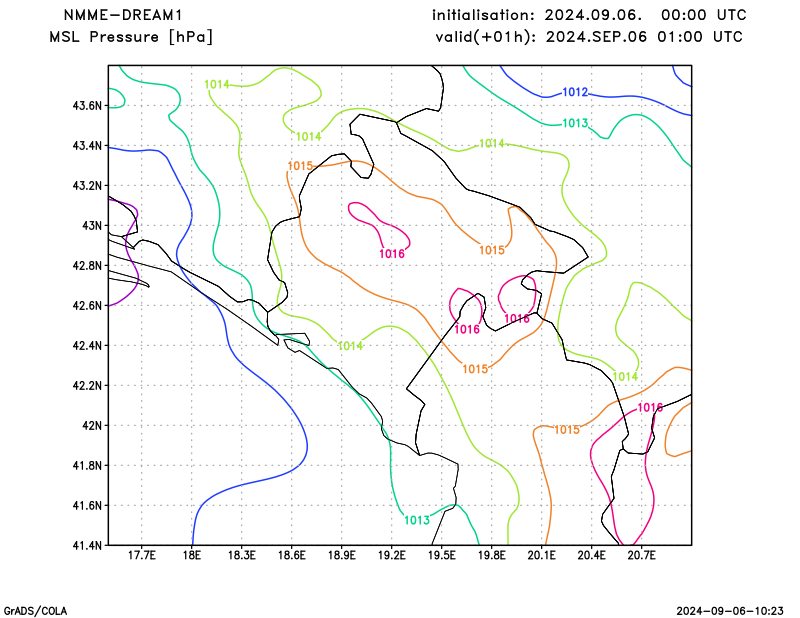Click the "19.5E" longitude label

pos(441,555)
